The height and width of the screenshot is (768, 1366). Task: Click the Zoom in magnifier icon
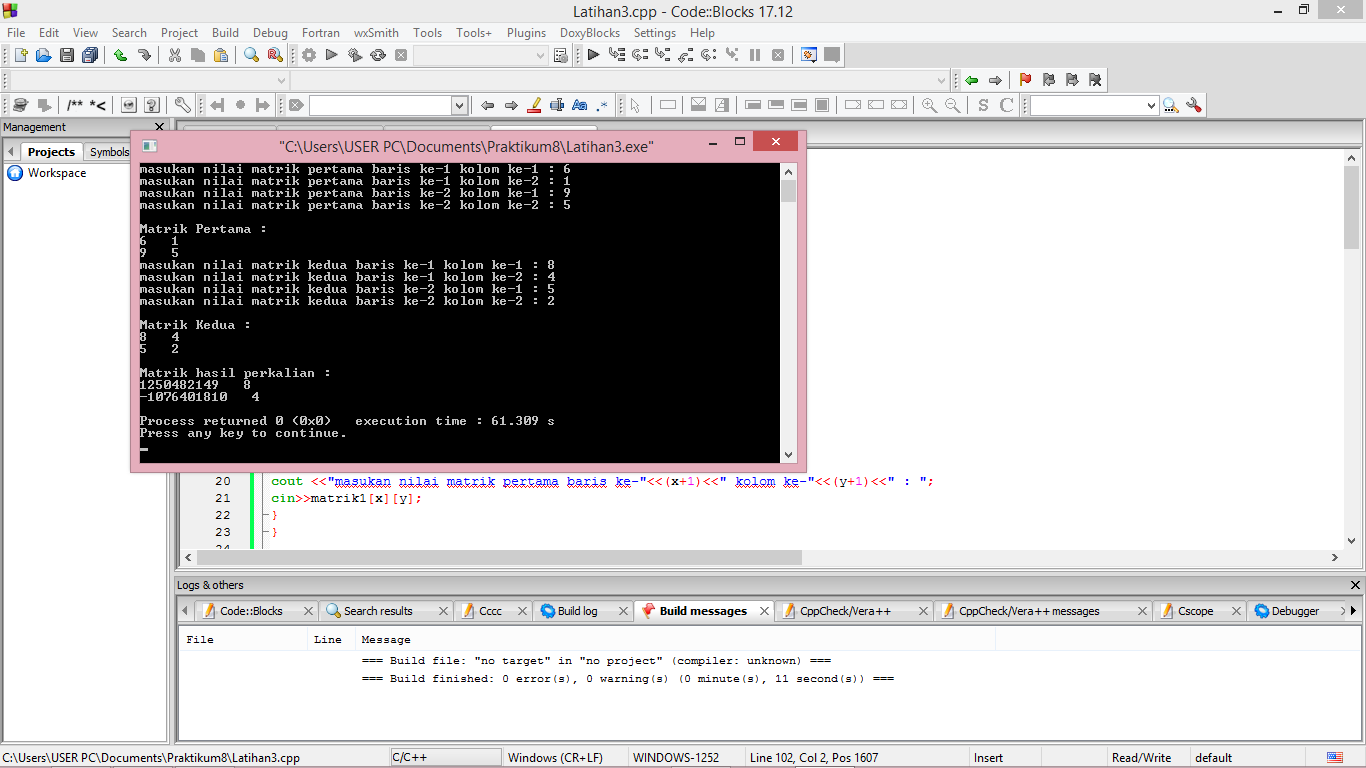pyautogui.click(x=929, y=105)
